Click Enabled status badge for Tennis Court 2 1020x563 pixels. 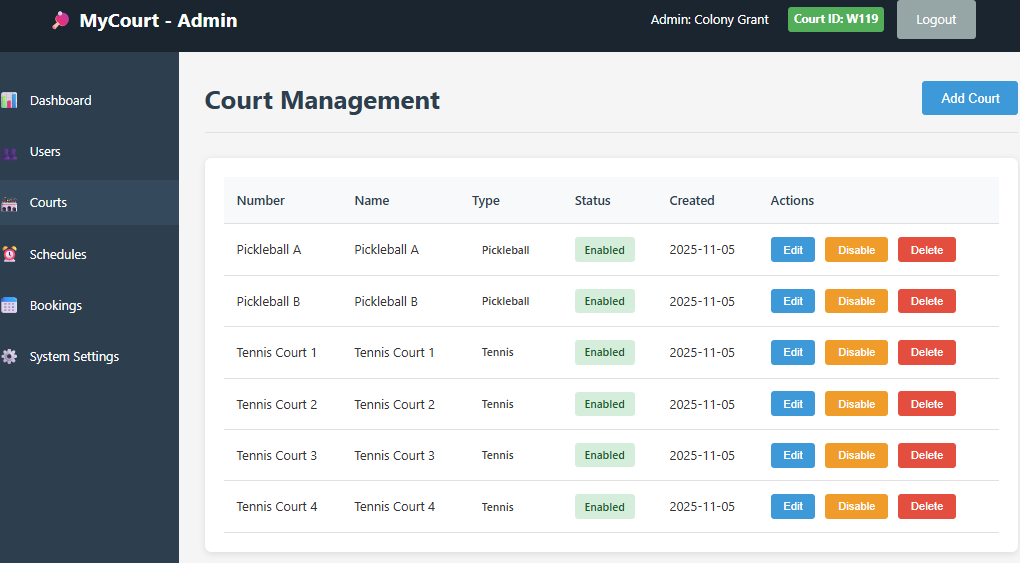pyautogui.click(x=604, y=404)
